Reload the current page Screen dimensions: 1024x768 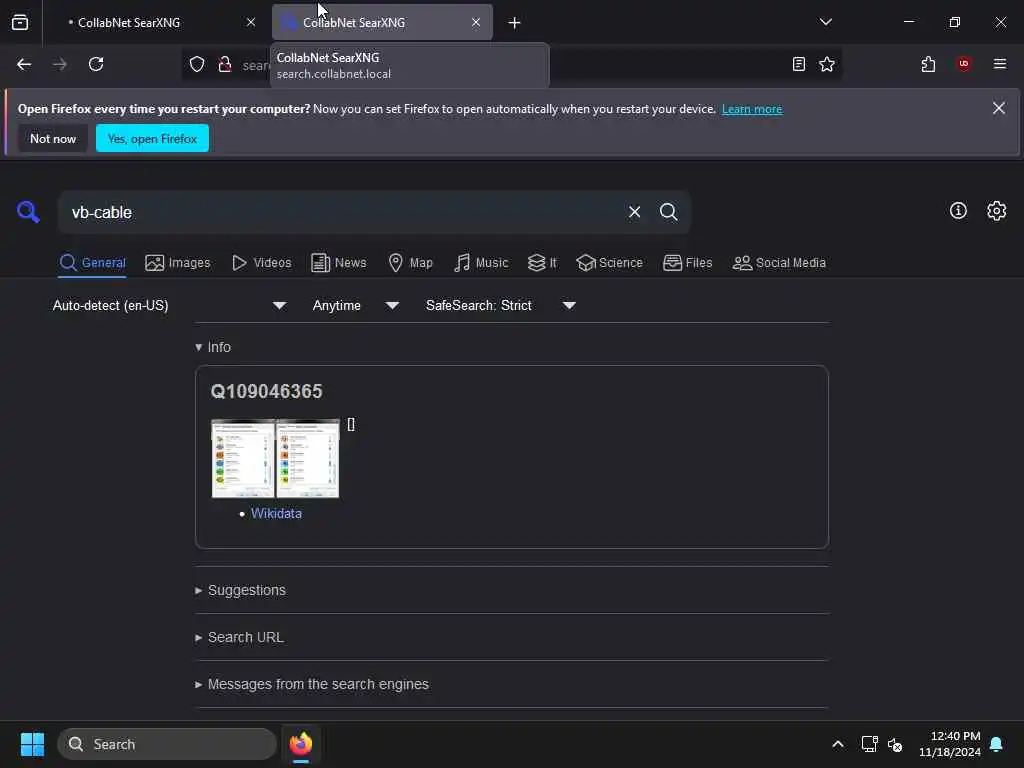(96, 64)
